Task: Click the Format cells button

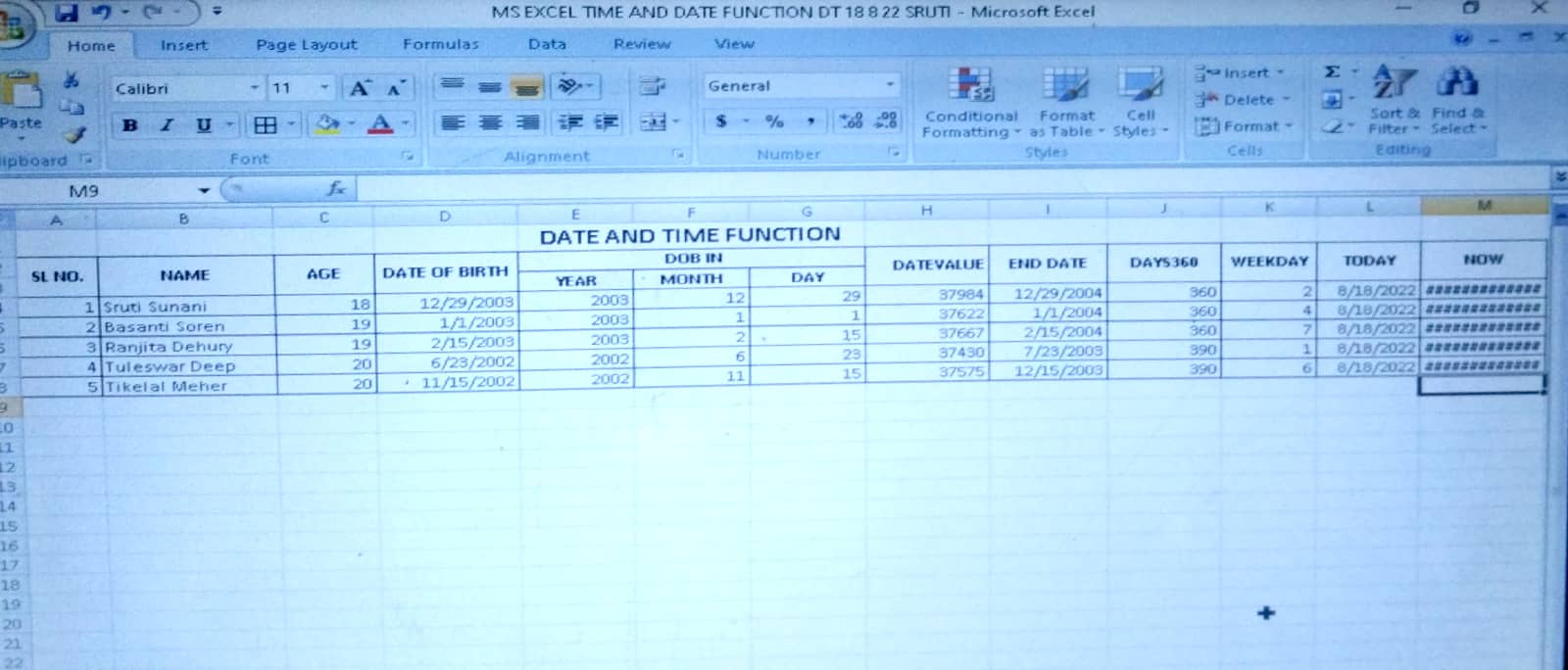Action: click(1243, 126)
